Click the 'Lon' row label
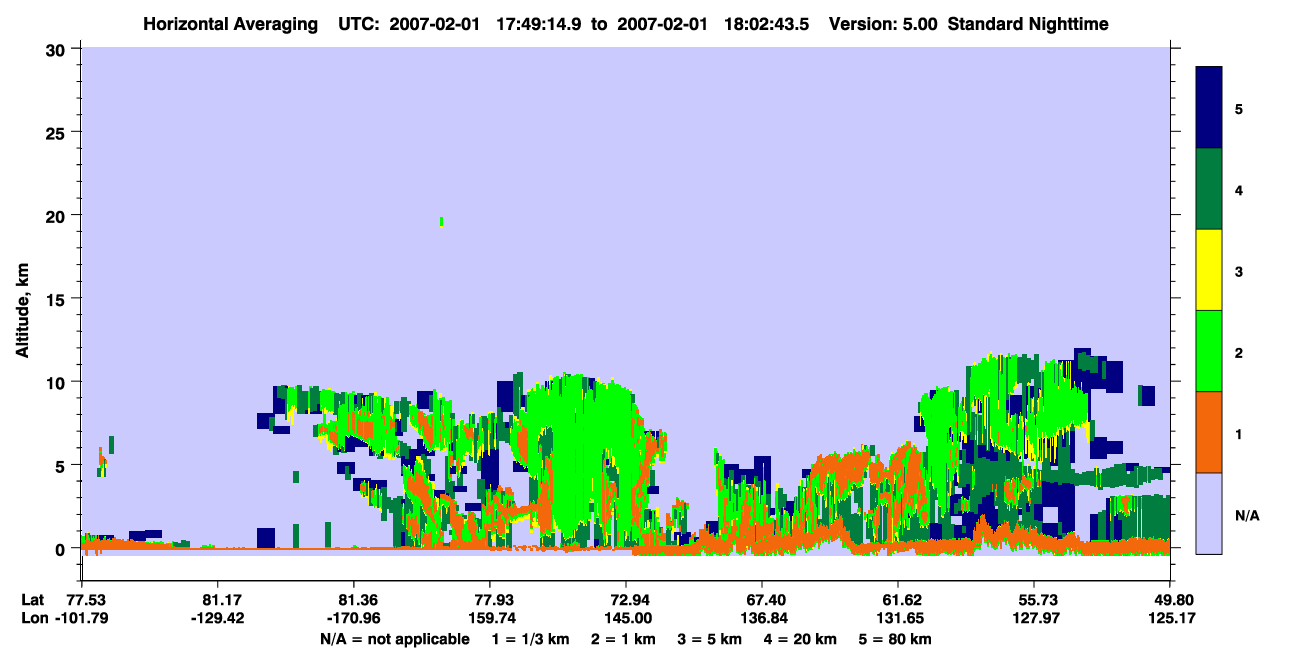The image size is (1300, 667). click(34, 618)
